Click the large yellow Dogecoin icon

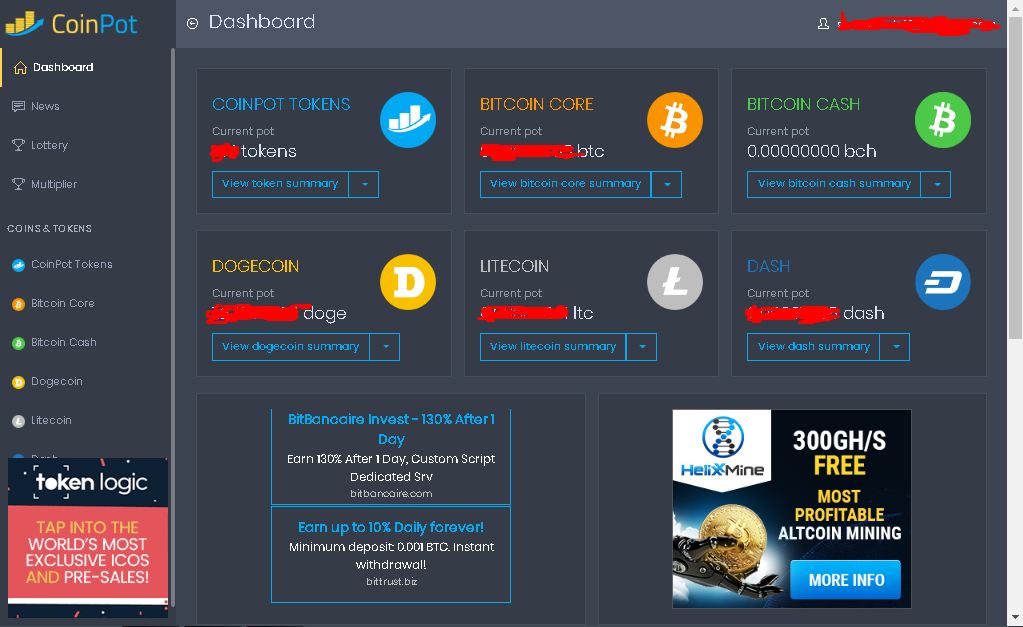[408, 282]
